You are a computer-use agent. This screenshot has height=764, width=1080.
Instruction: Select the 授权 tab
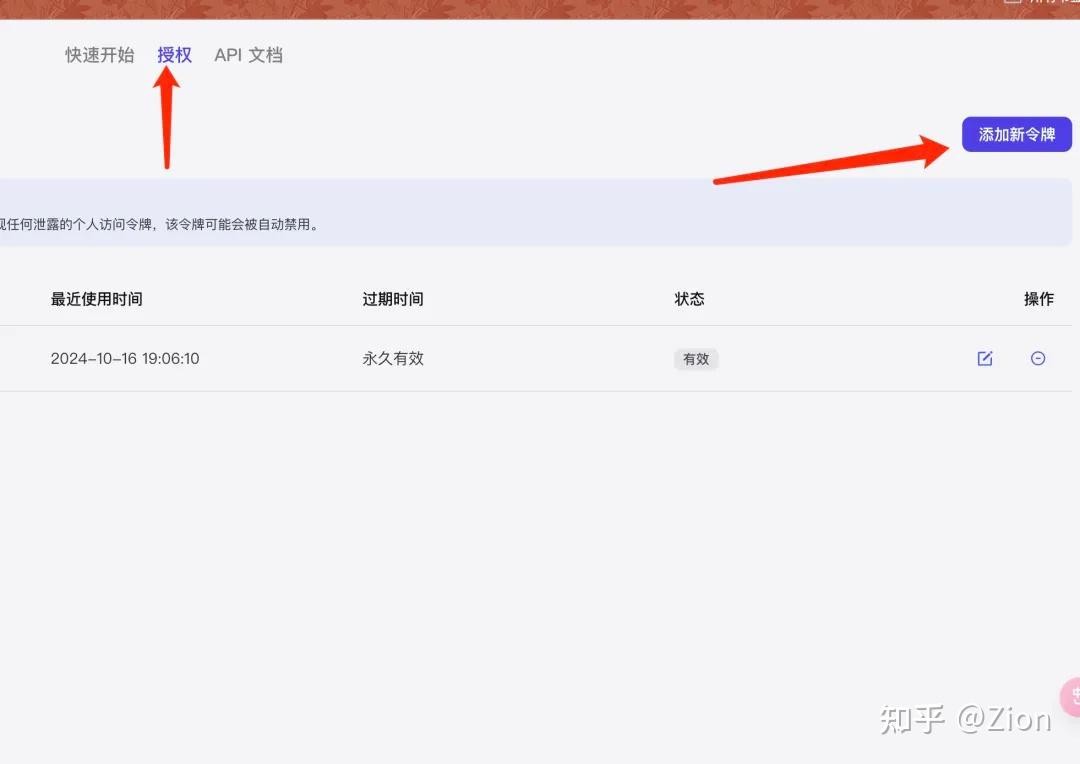tap(174, 55)
